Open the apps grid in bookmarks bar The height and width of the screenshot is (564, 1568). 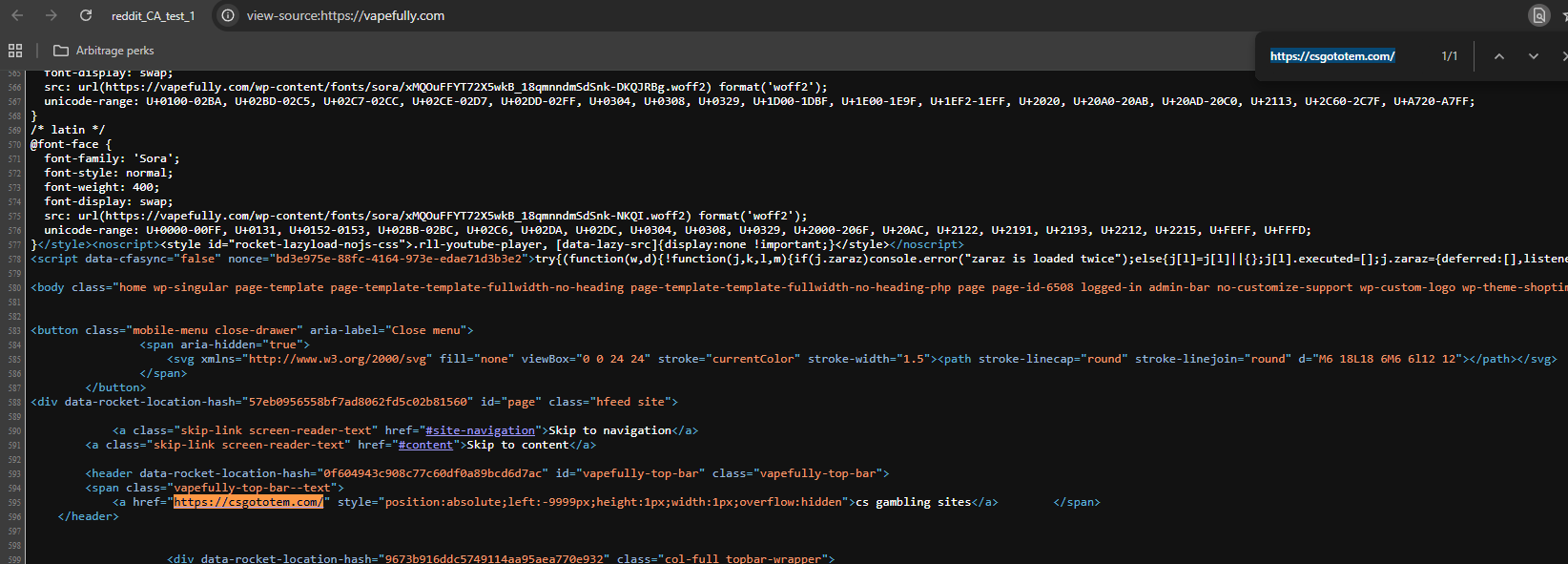tap(15, 51)
